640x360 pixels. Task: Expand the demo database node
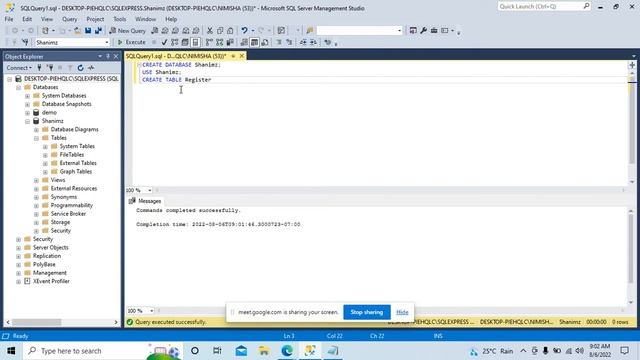pyautogui.click(x=27, y=113)
